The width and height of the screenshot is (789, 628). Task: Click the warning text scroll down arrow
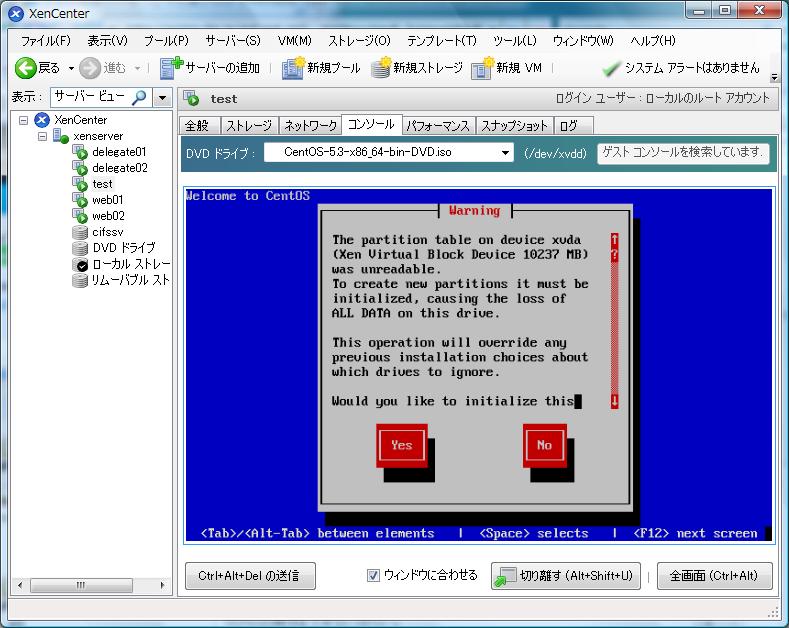[x=614, y=402]
